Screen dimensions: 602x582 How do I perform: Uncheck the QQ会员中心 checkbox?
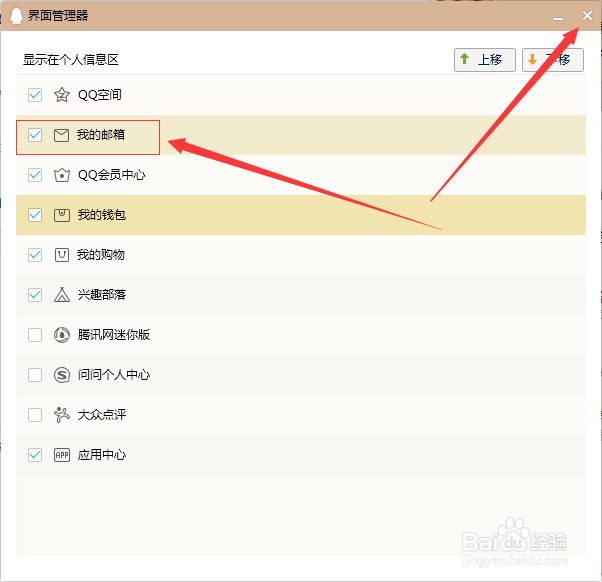35,175
